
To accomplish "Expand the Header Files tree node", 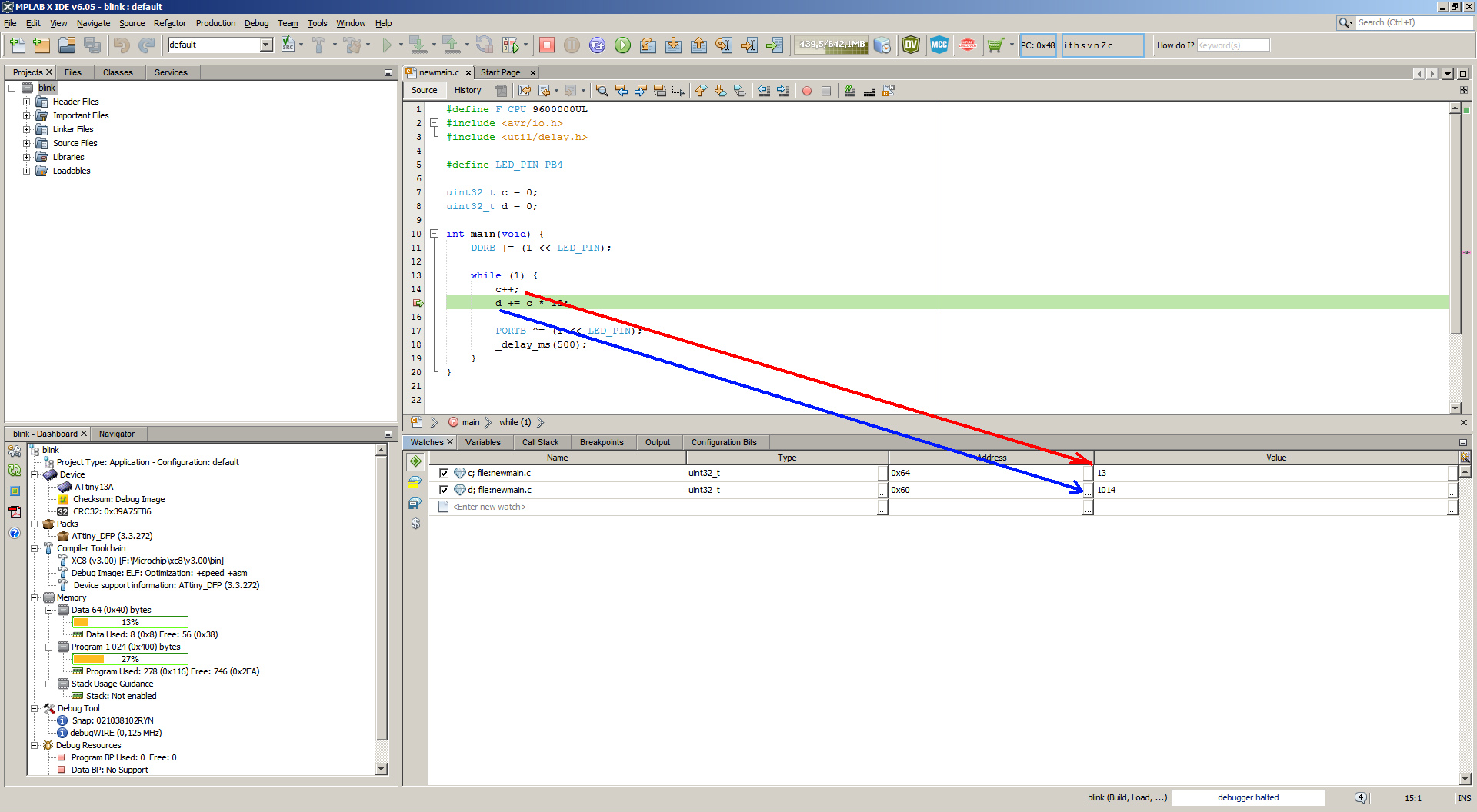I will click(x=27, y=101).
